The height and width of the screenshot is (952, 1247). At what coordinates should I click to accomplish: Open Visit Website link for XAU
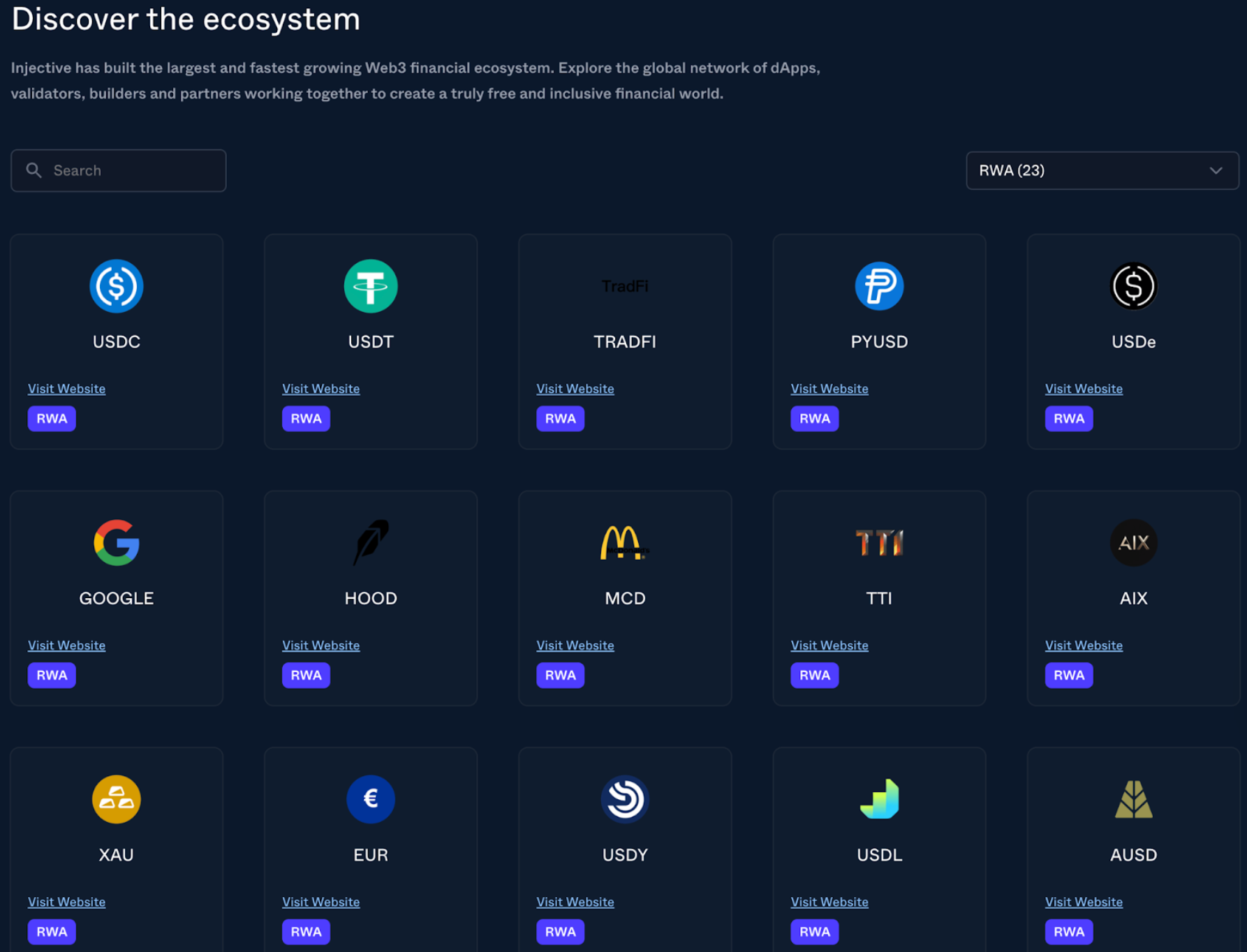click(x=66, y=902)
